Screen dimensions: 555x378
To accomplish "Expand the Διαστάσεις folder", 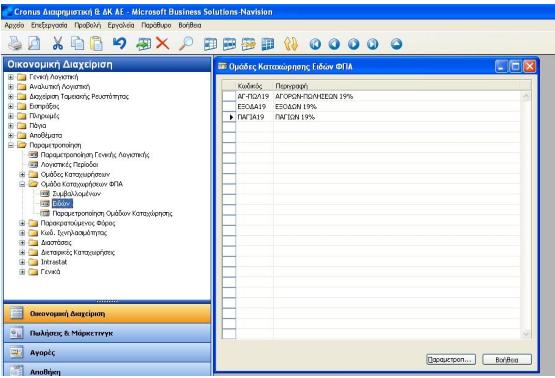I will pos(22,242).
